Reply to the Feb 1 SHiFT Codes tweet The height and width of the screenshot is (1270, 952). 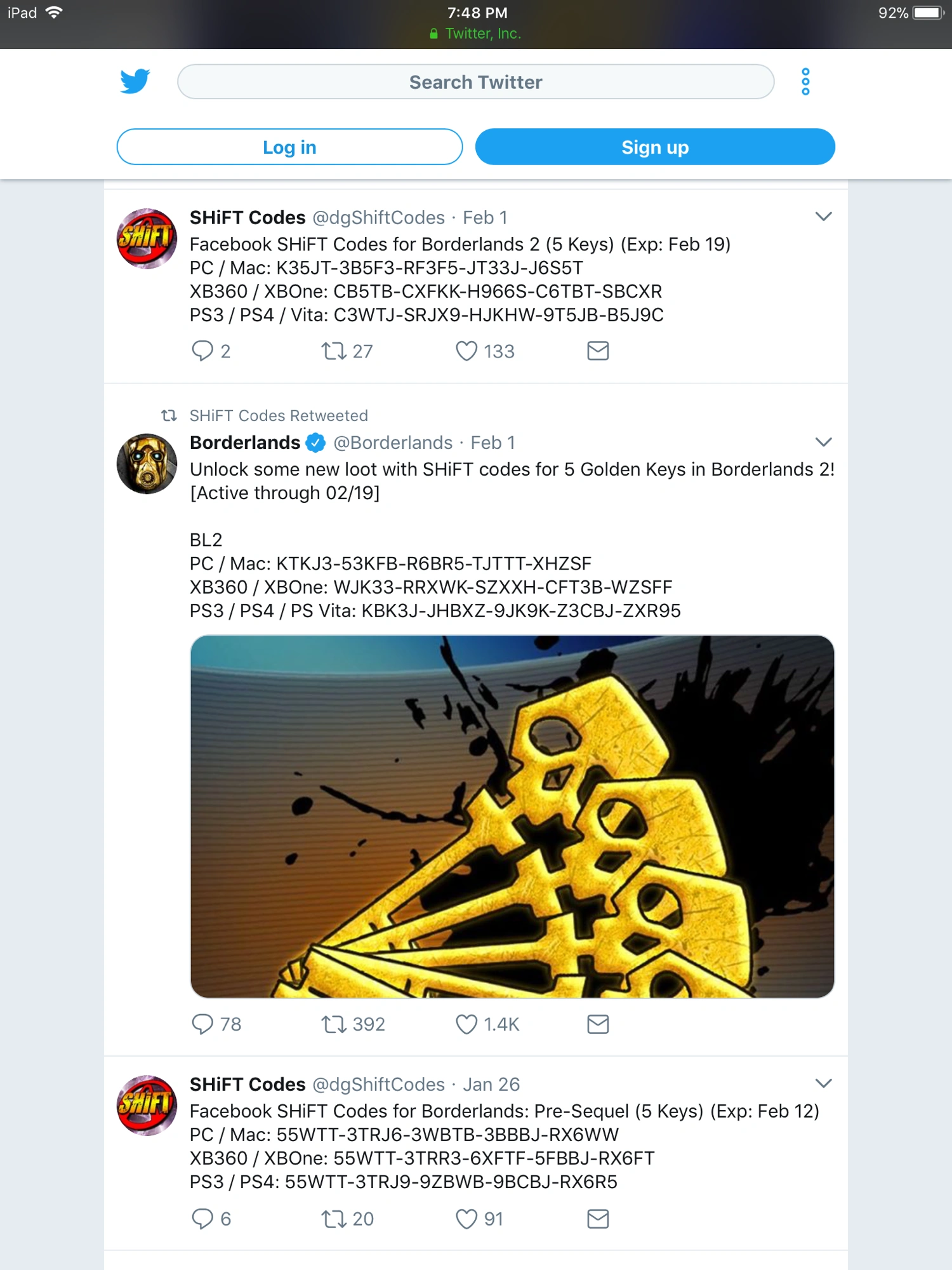click(x=202, y=351)
